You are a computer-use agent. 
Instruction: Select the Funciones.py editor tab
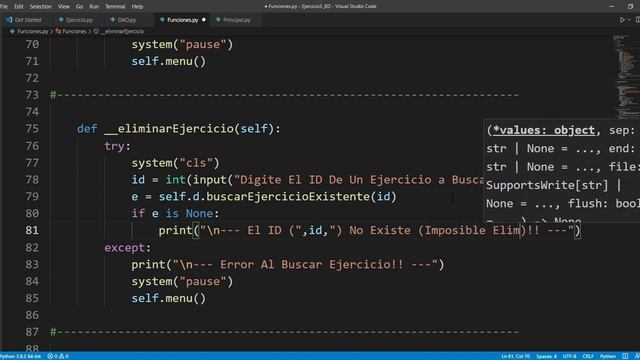click(182, 20)
